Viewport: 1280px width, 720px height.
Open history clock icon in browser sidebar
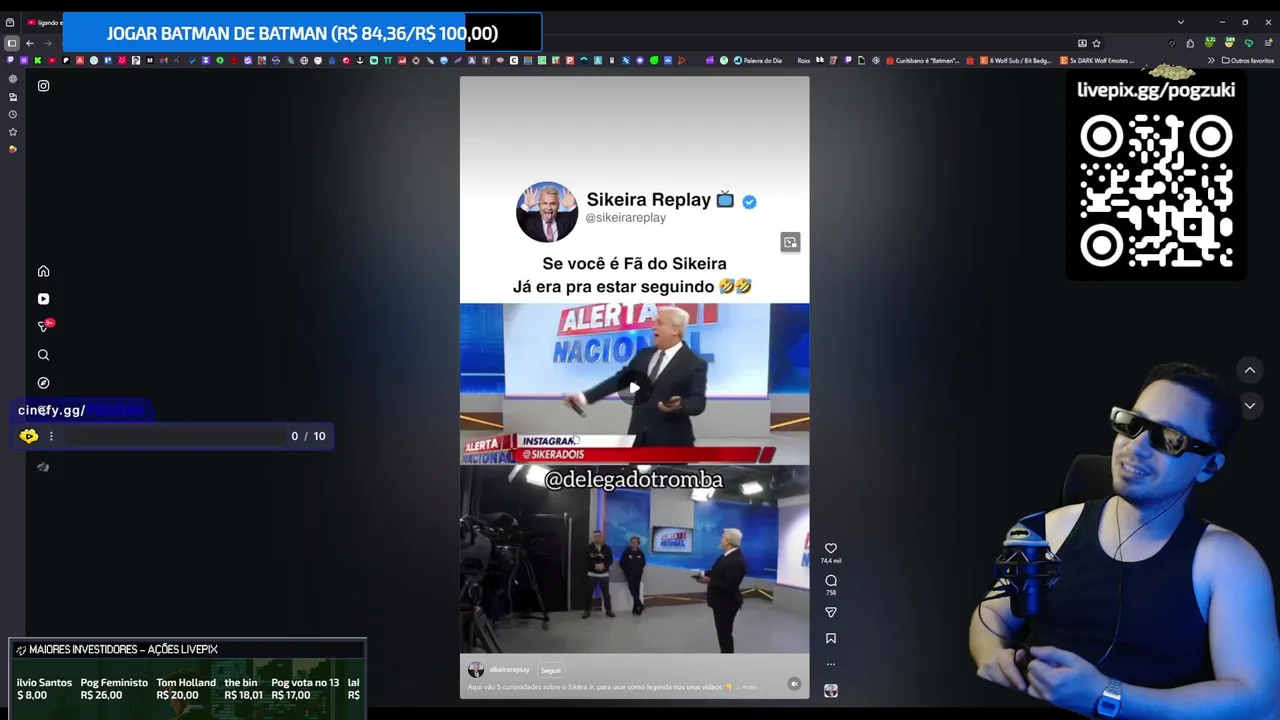[13, 114]
